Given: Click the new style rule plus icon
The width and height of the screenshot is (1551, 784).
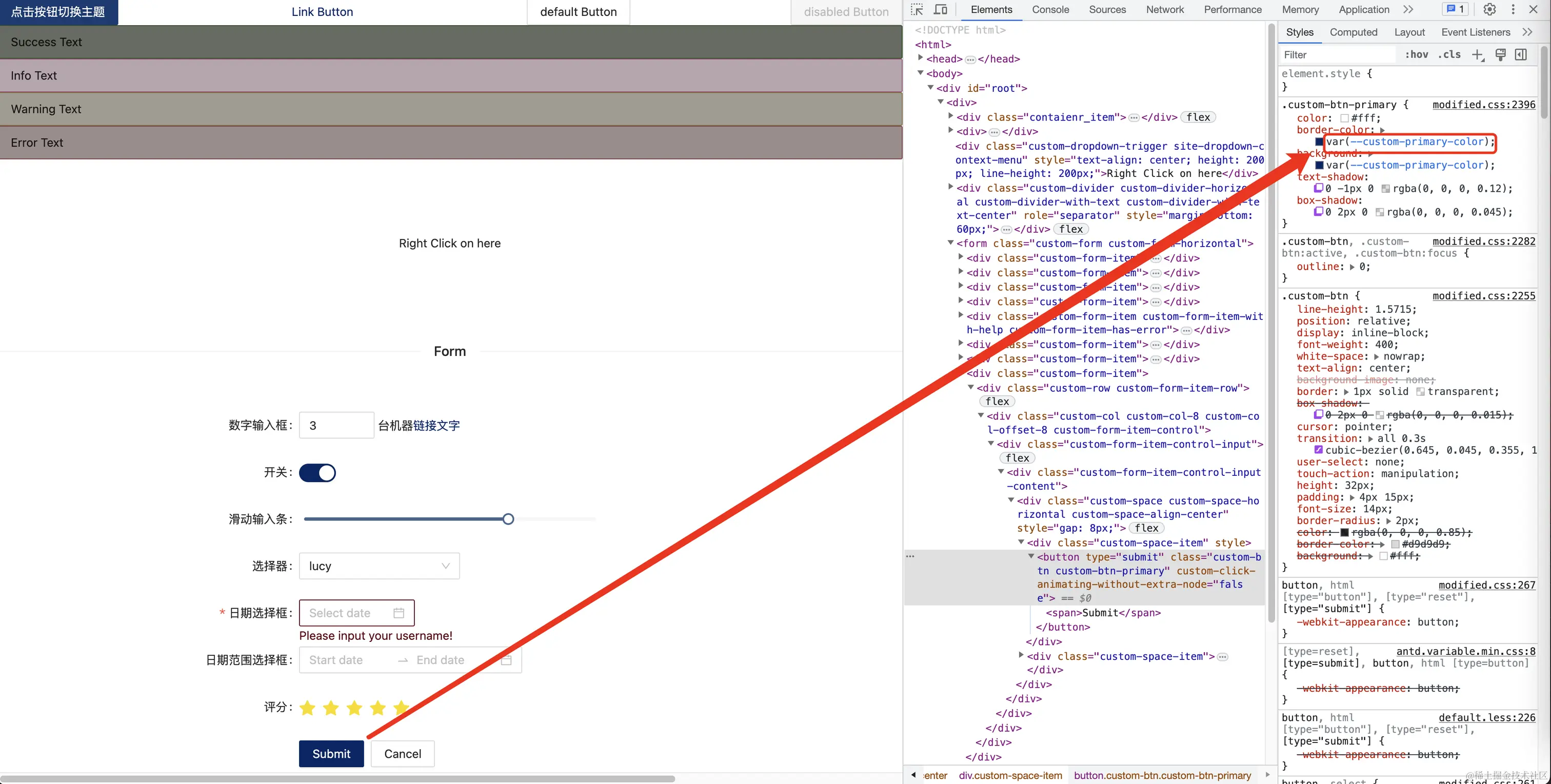Looking at the screenshot, I should click(x=1479, y=54).
